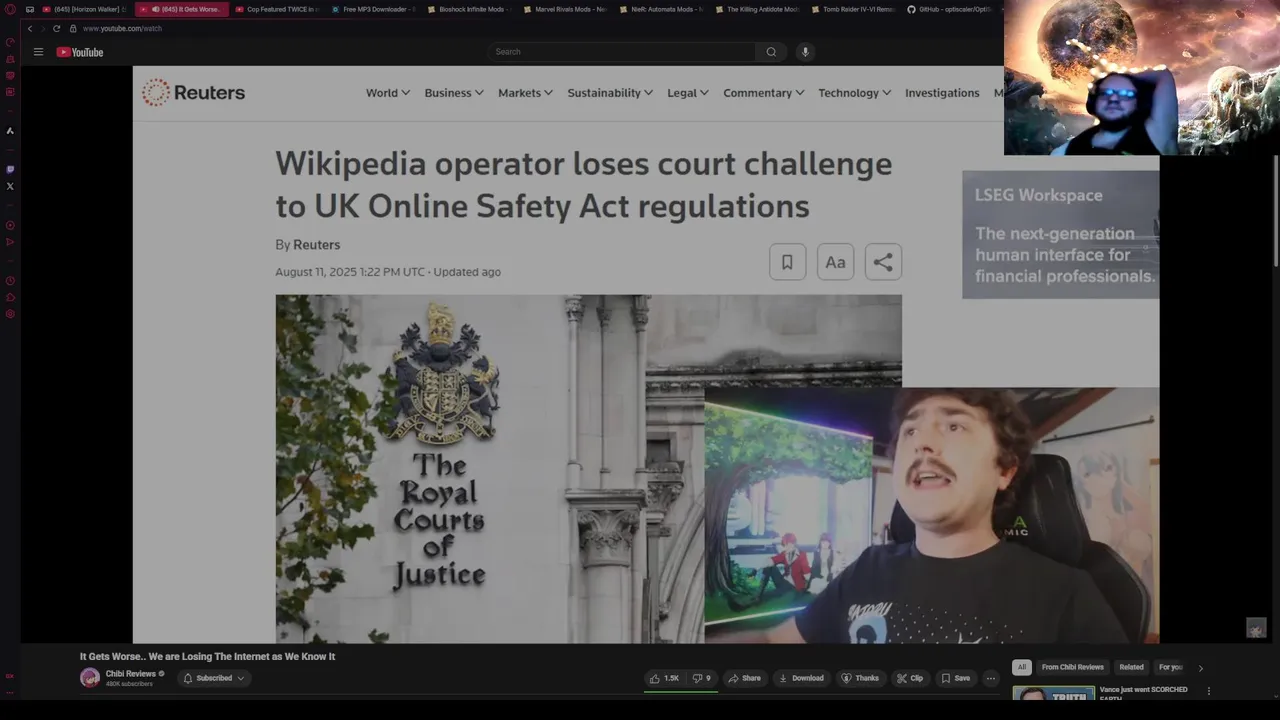Switch to The Killing Antidote Mods tab
This screenshot has width=1280, height=720.
click(757, 9)
